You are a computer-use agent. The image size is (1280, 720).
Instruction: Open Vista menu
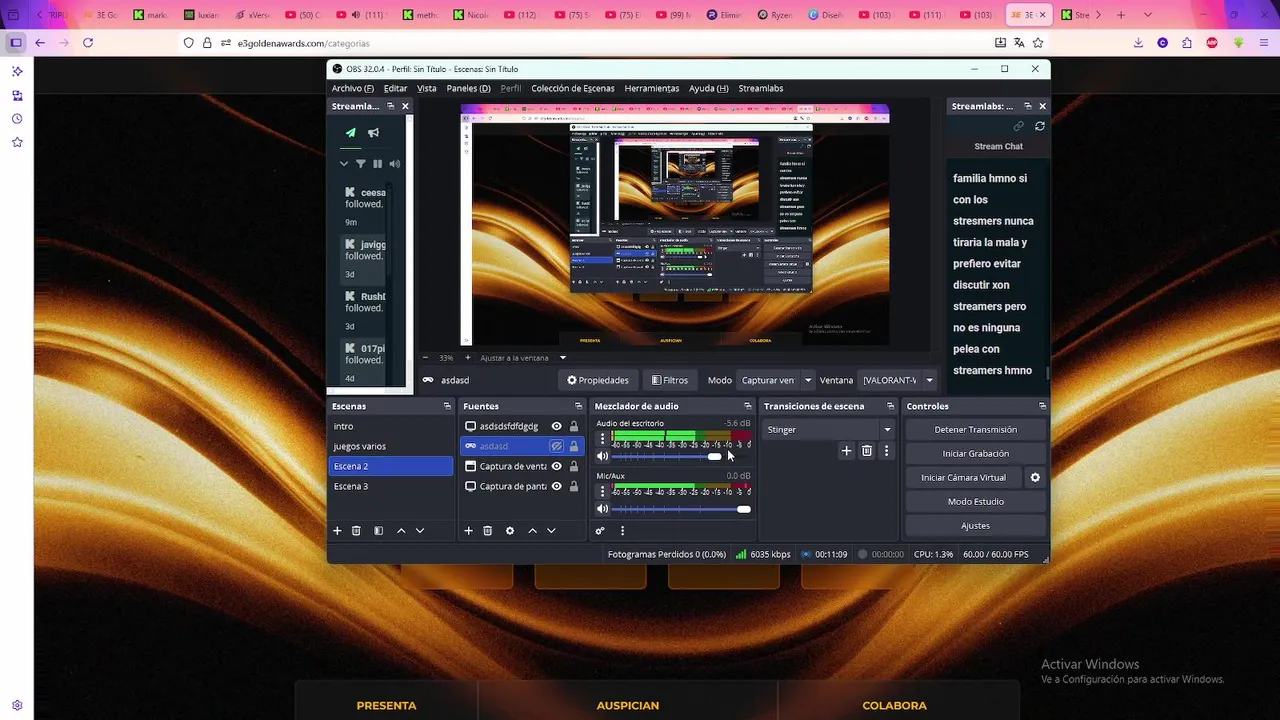coord(427,88)
